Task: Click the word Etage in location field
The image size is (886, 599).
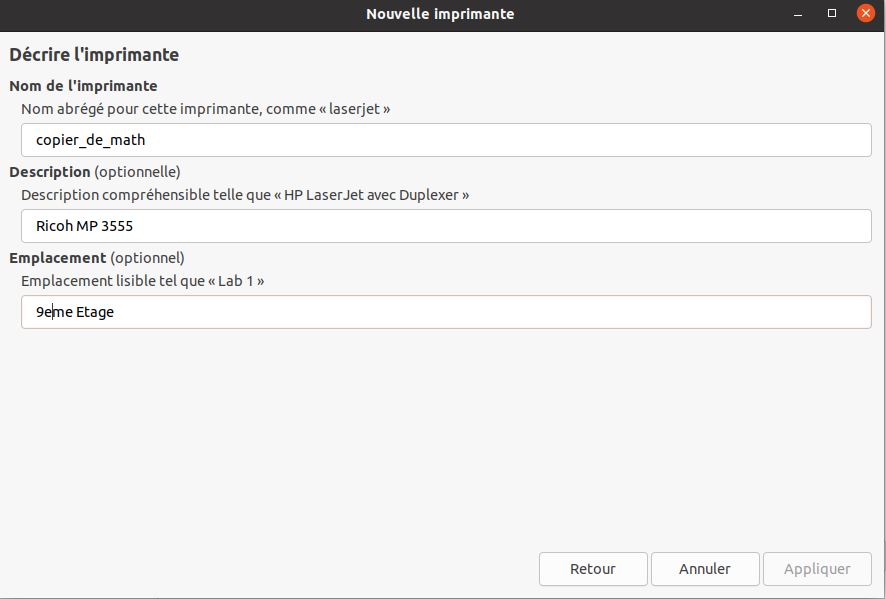Action: point(95,312)
